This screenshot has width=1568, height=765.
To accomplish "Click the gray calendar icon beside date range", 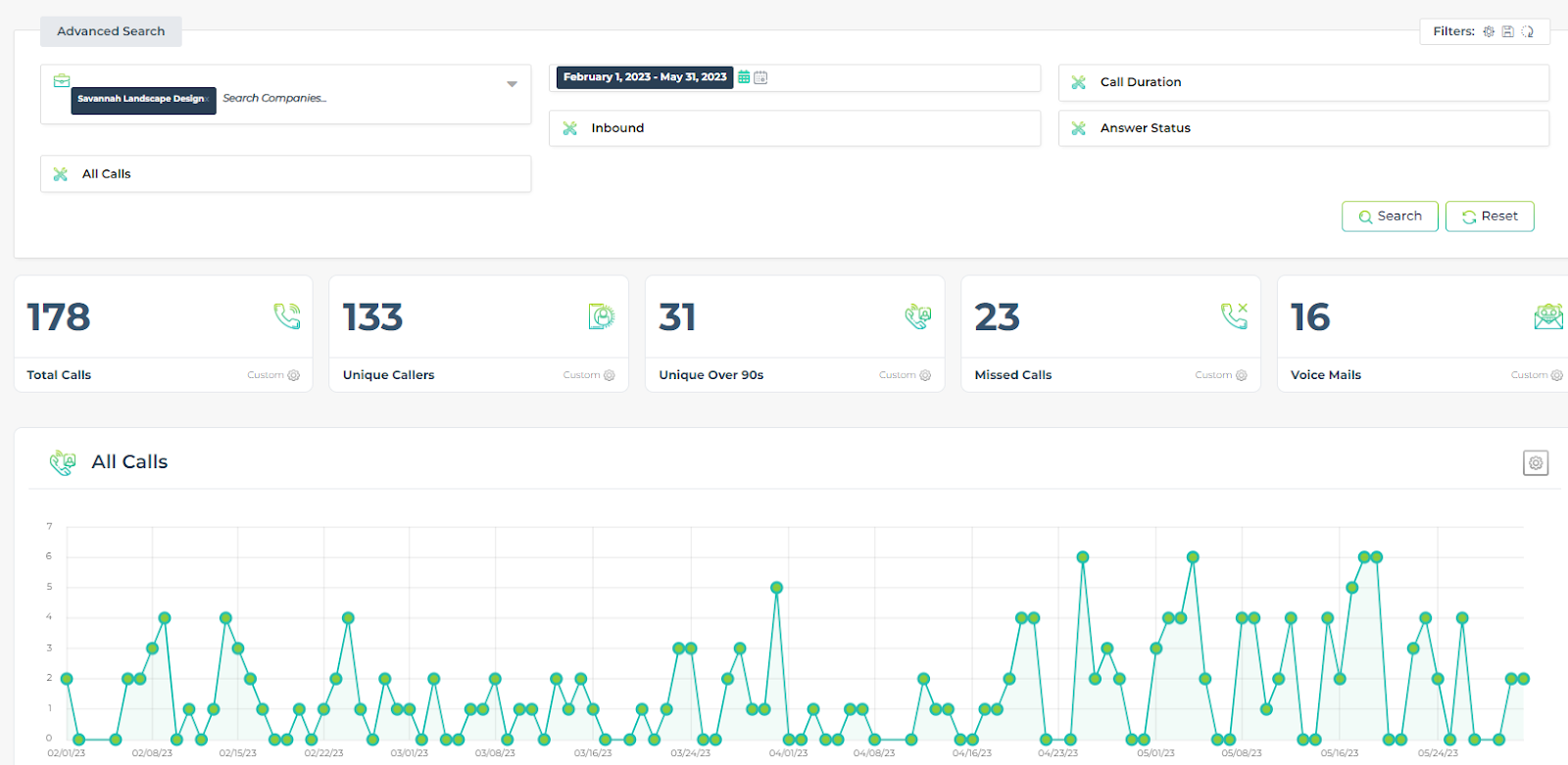I will 760,77.
